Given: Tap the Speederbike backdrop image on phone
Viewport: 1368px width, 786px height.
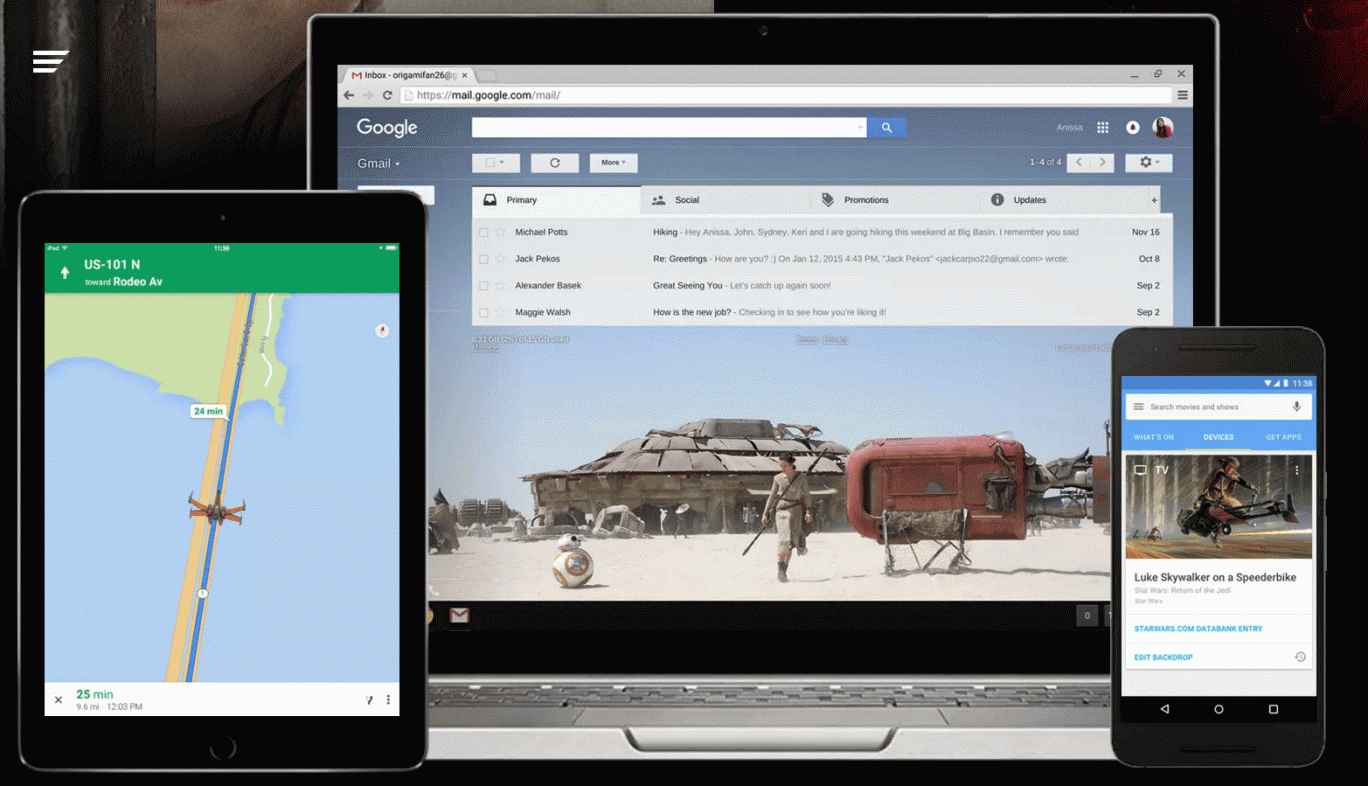Looking at the screenshot, I should click(x=1218, y=508).
